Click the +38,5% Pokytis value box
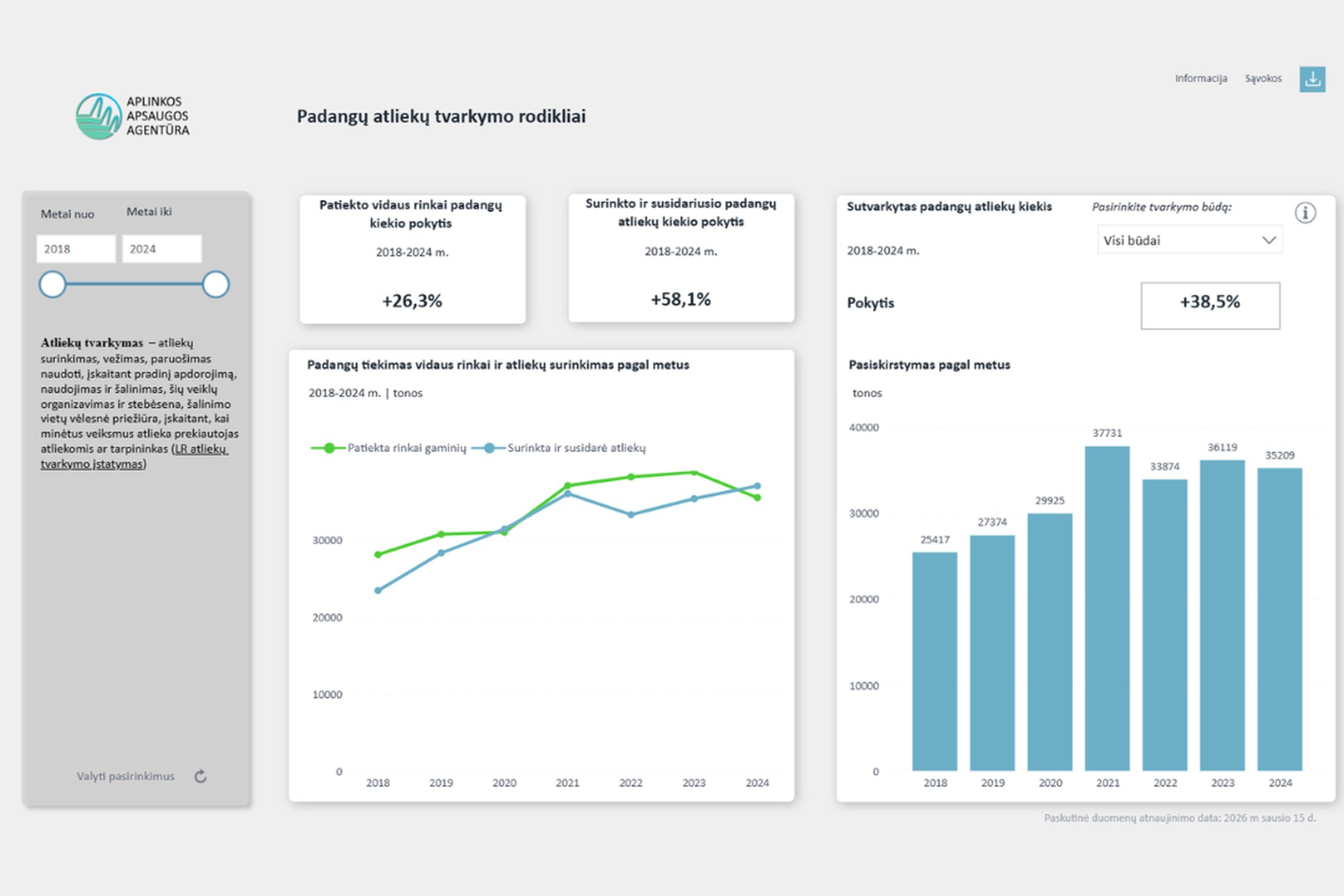 click(1210, 305)
